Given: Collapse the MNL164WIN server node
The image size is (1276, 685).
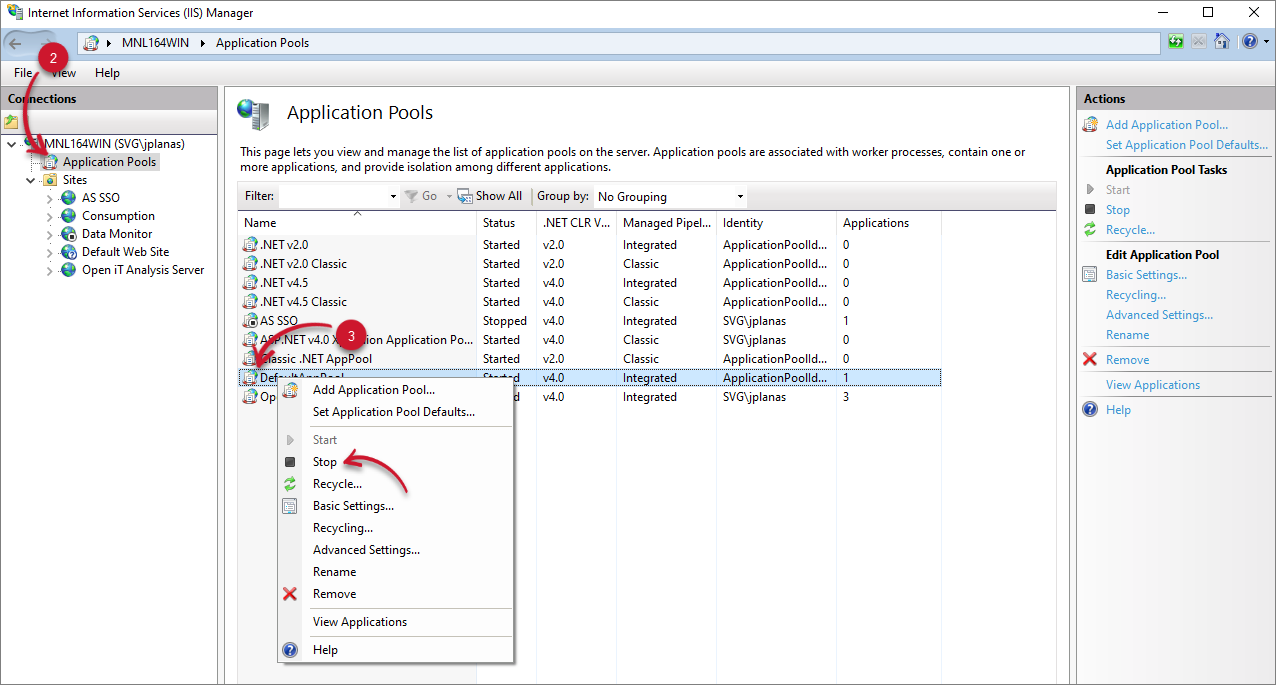Looking at the screenshot, I should point(11,144).
